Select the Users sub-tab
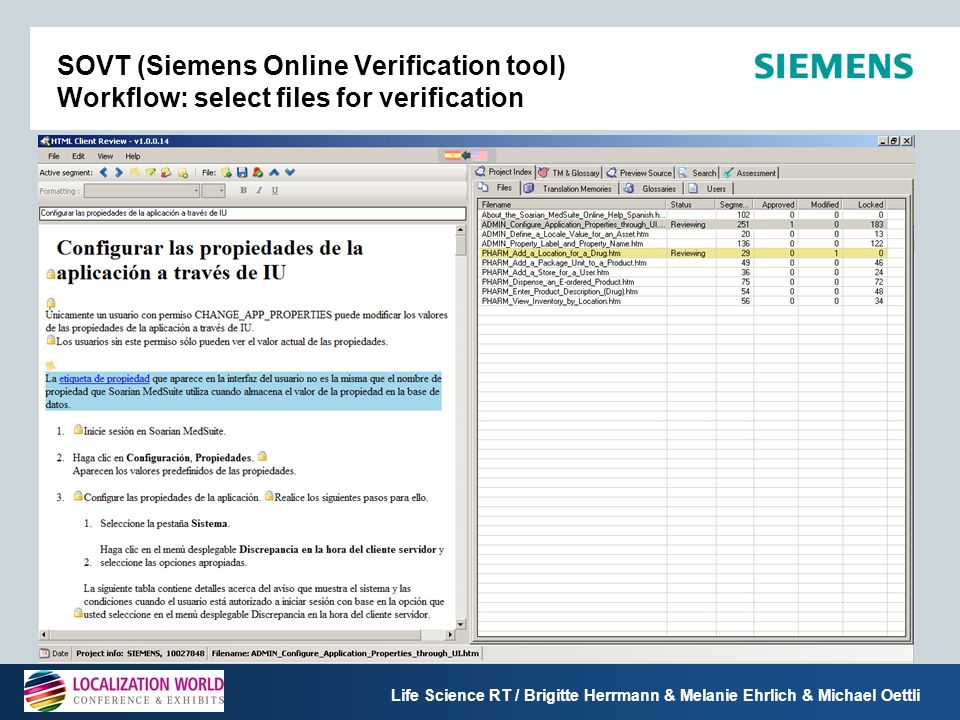 pos(708,189)
